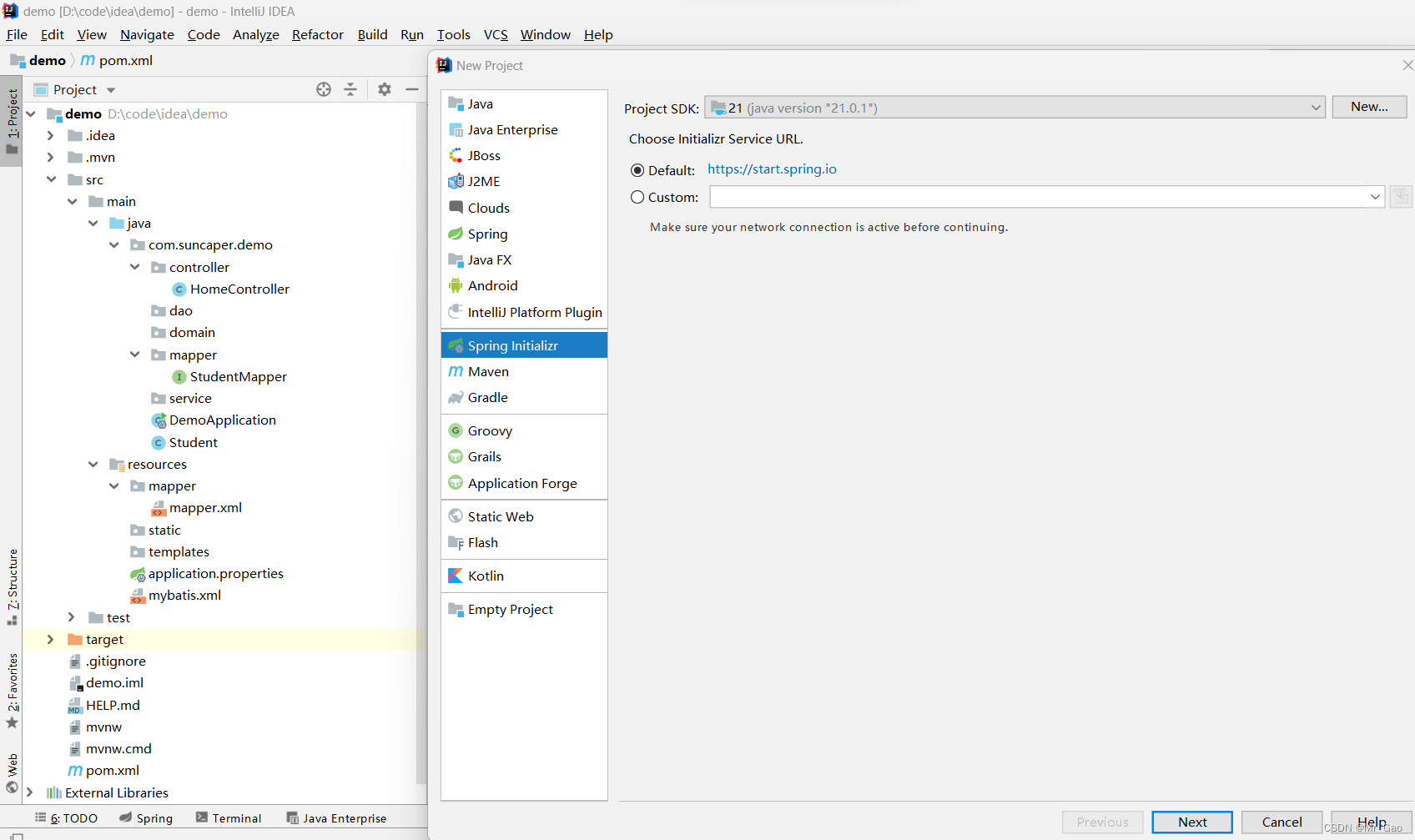Screen dimensions: 1415x840
Task: Open the File menu
Action: [17, 34]
